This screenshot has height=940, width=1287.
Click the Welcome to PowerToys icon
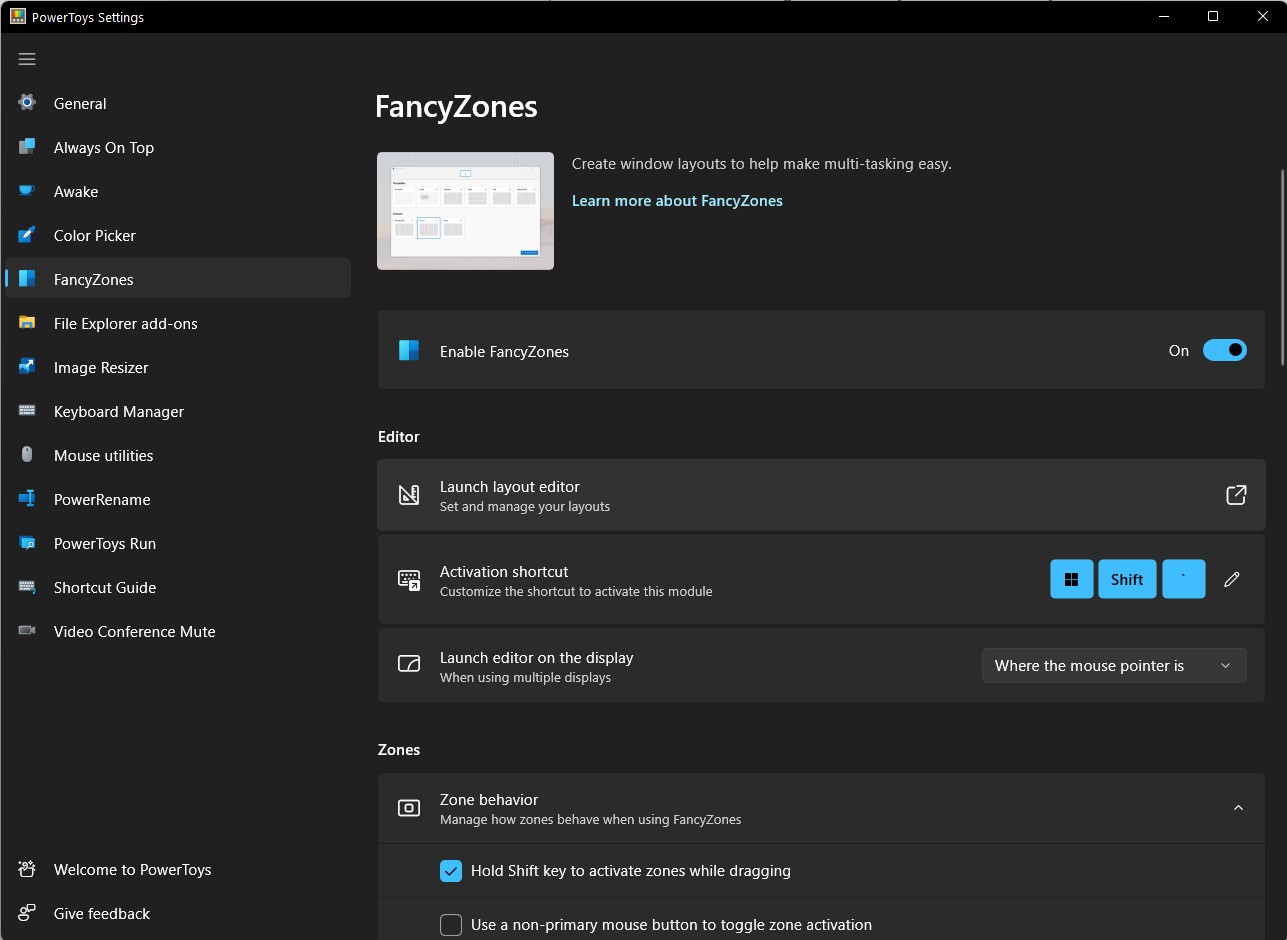27,869
